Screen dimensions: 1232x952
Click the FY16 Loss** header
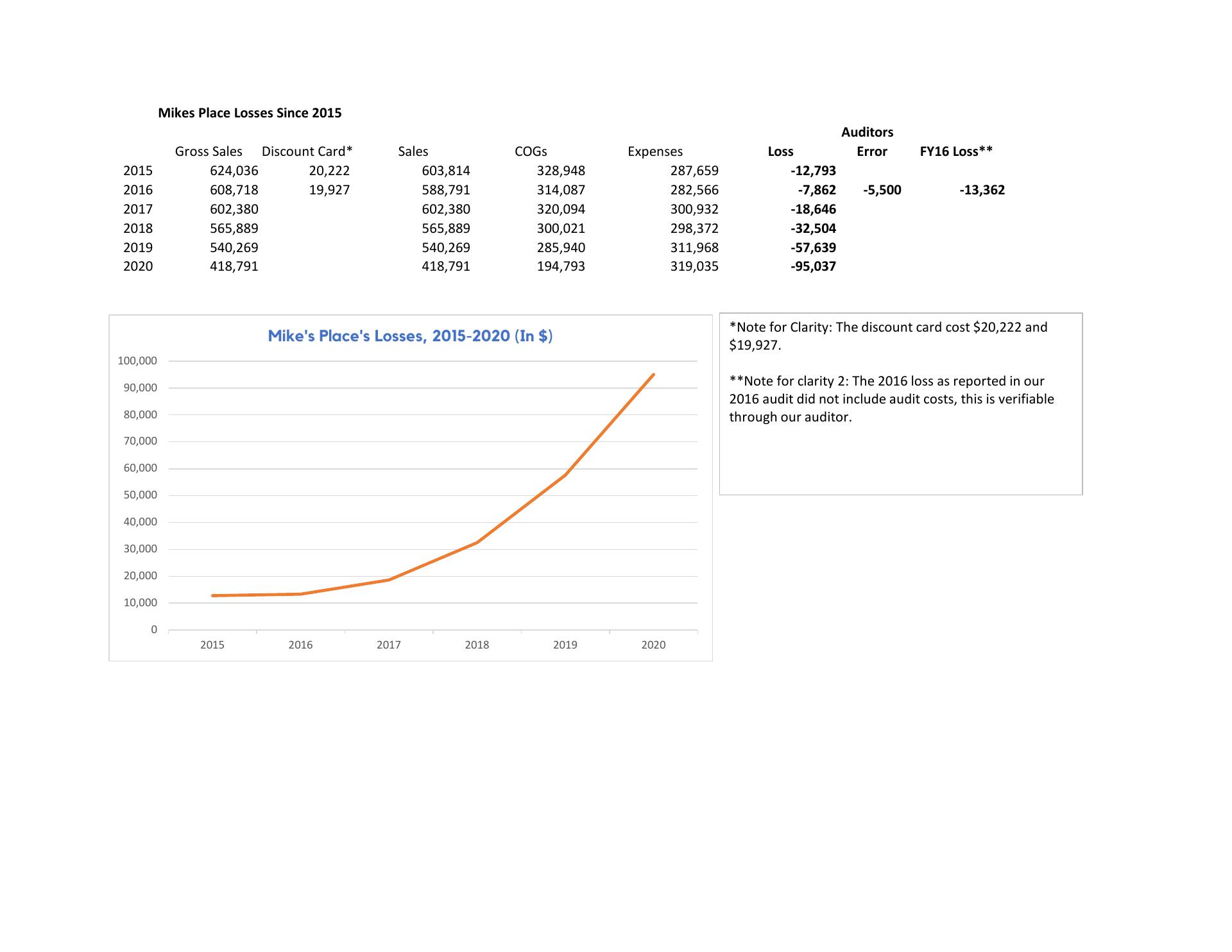[x=955, y=151]
